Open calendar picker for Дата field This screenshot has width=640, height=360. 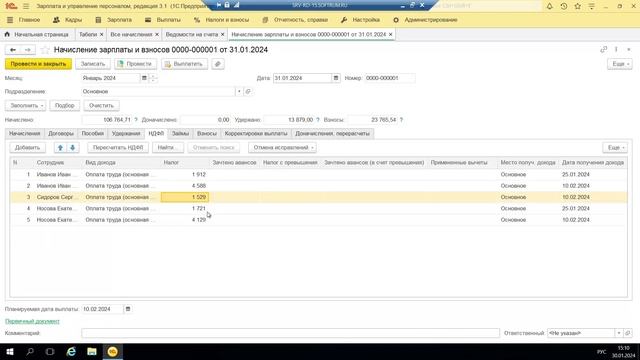pyautogui.click(x=336, y=78)
